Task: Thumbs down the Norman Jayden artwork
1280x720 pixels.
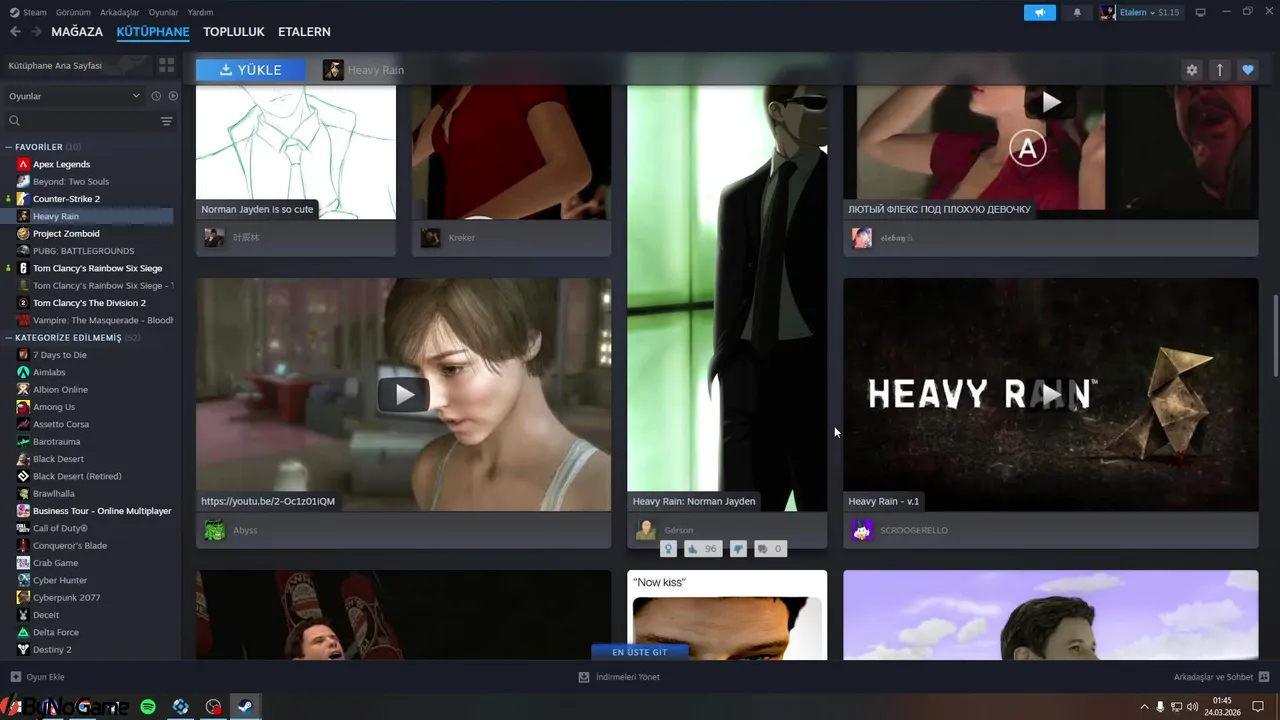Action: 738,548
